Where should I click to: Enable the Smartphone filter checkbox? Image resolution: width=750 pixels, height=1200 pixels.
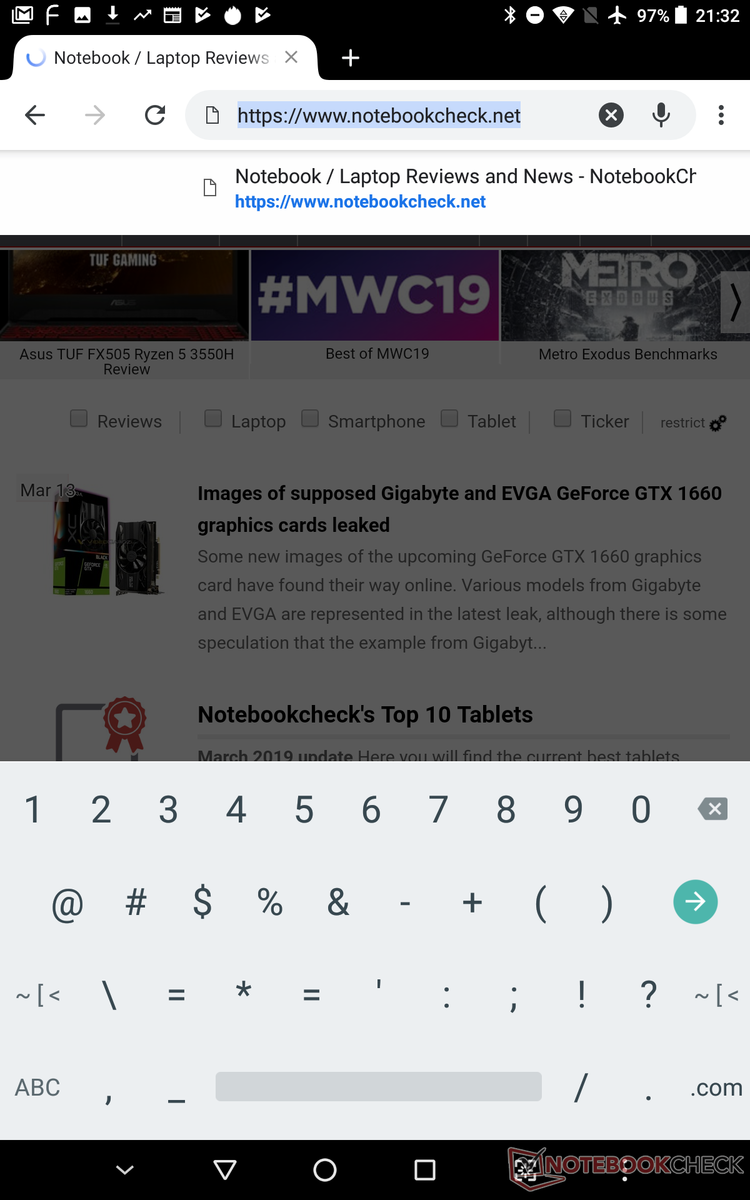(x=310, y=419)
